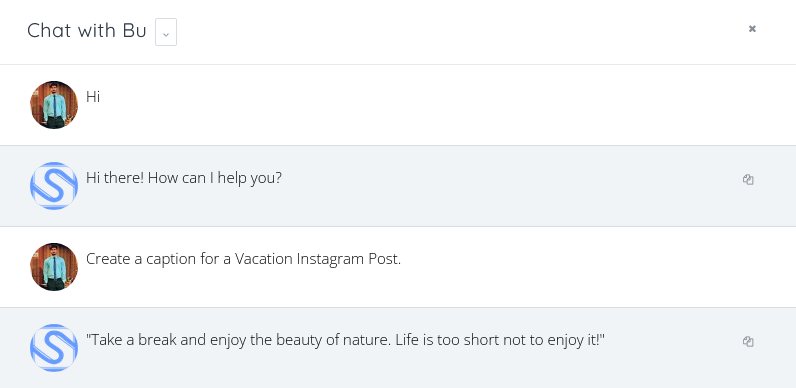Image resolution: width=796 pixels, height=388 pixels.
Task: Copy the generated vacation caption reply
Action: click(748, 341)
